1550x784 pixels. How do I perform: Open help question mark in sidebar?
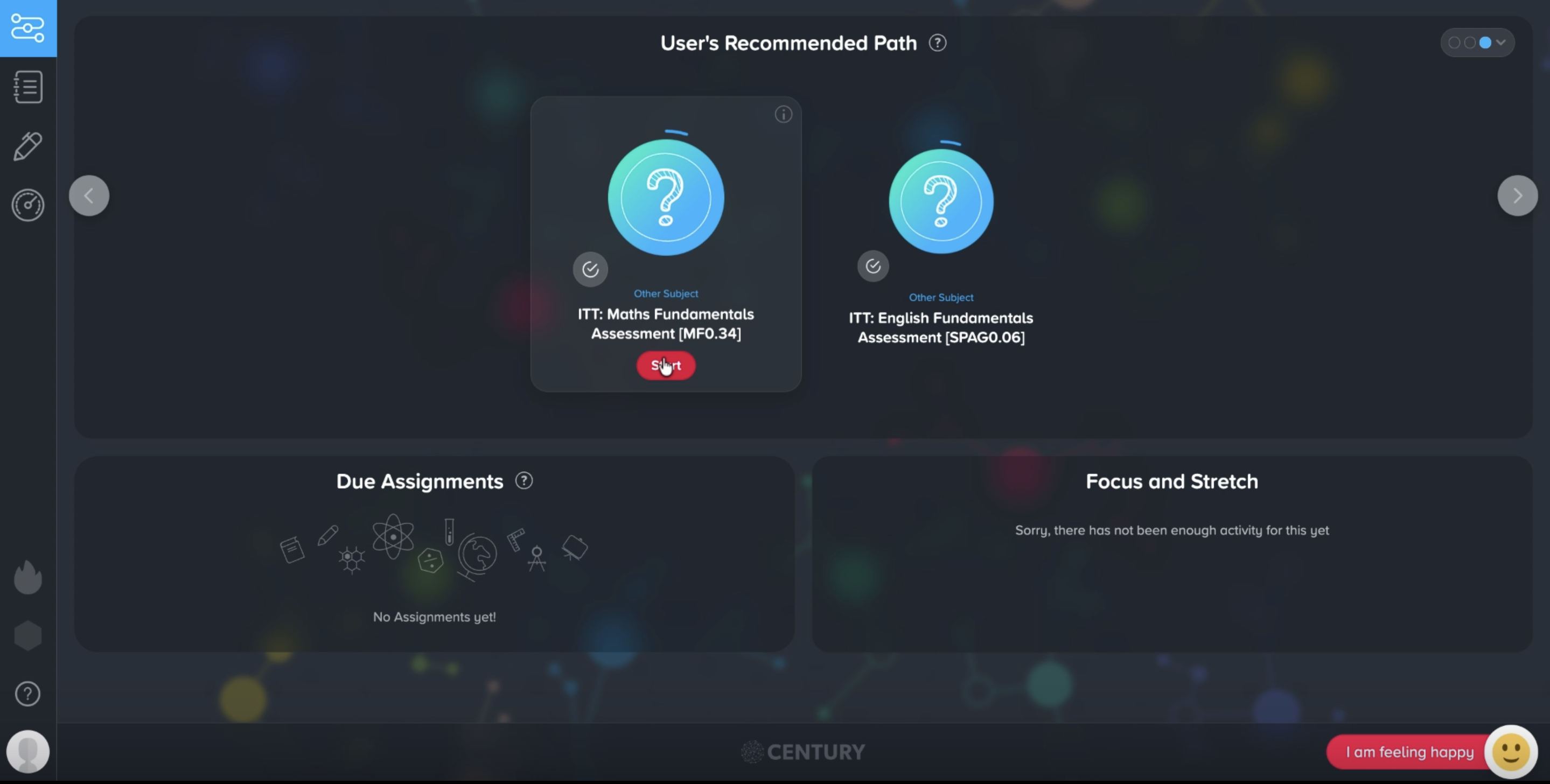(x=27, y=694)
